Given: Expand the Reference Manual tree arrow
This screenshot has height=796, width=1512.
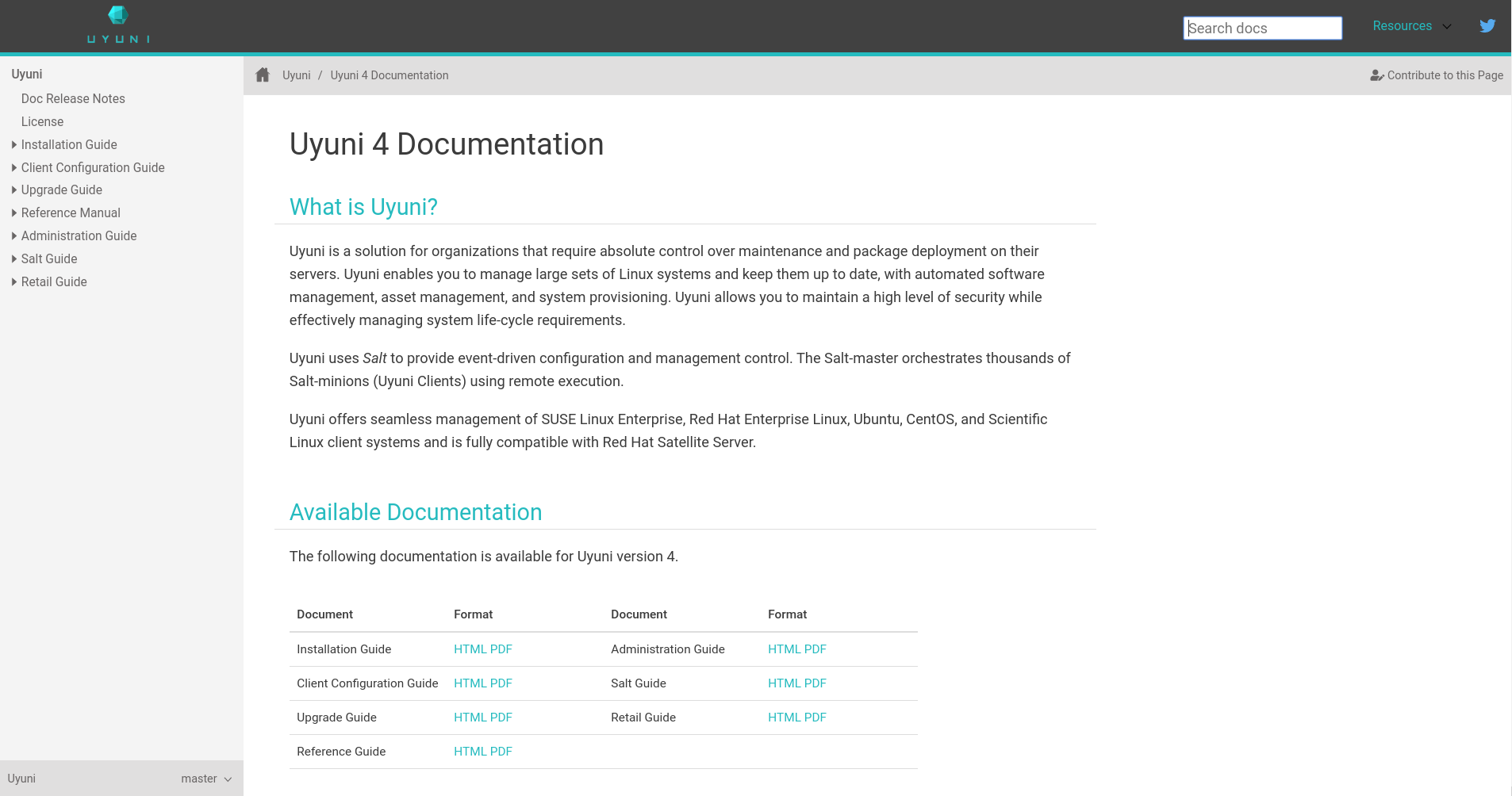Looking at the screenshot, I should [x=14, y=212].
